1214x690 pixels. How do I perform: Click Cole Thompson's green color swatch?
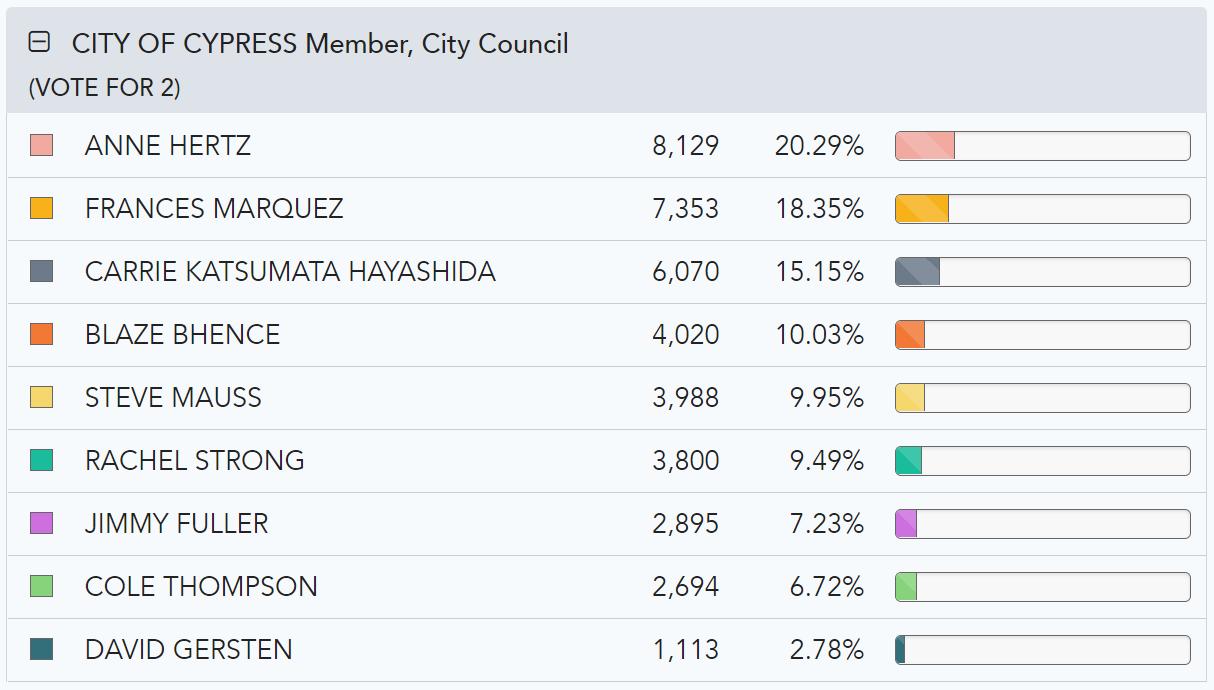coord(41,586)
